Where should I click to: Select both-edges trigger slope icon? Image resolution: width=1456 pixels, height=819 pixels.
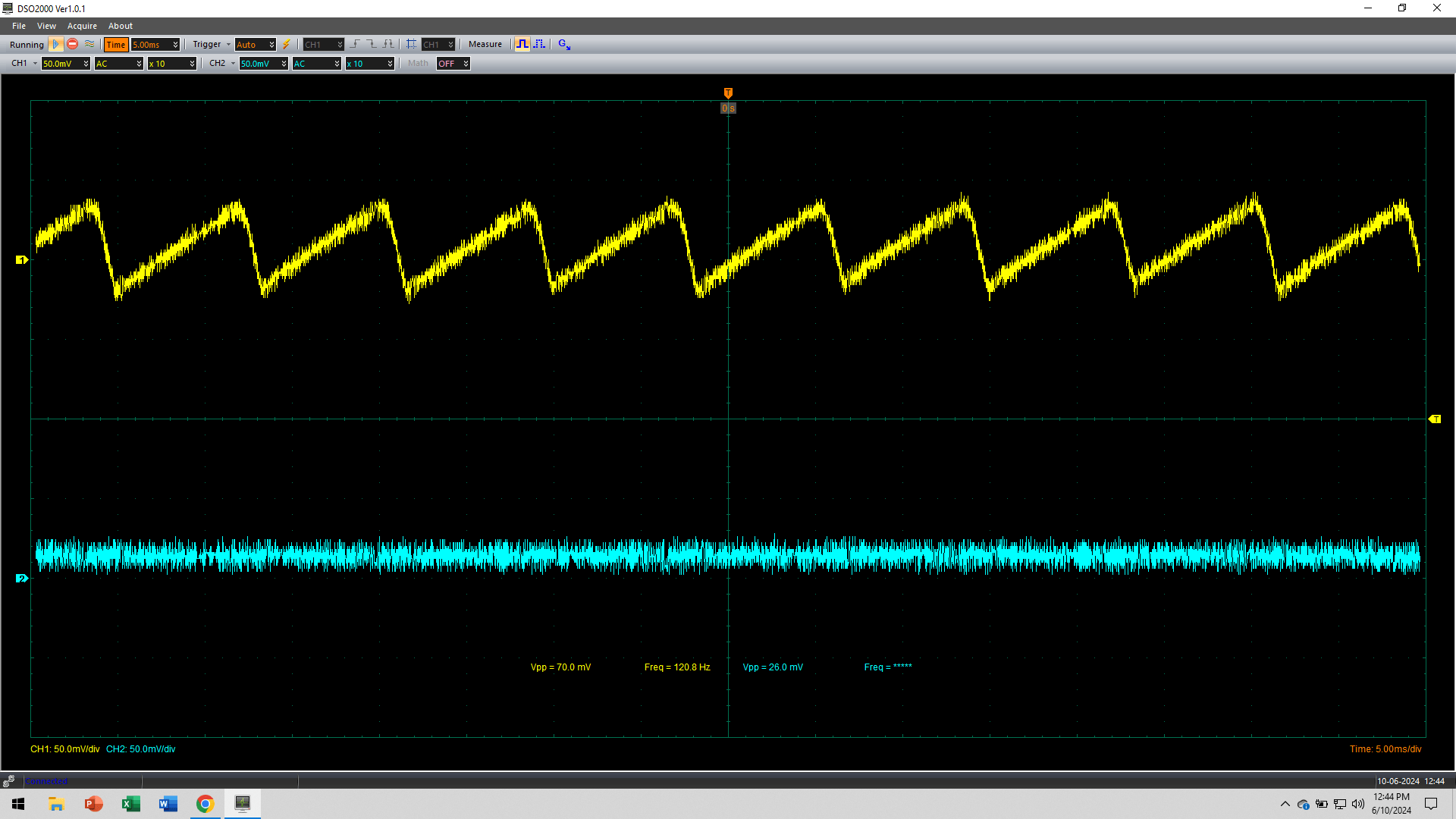[388, 45]
